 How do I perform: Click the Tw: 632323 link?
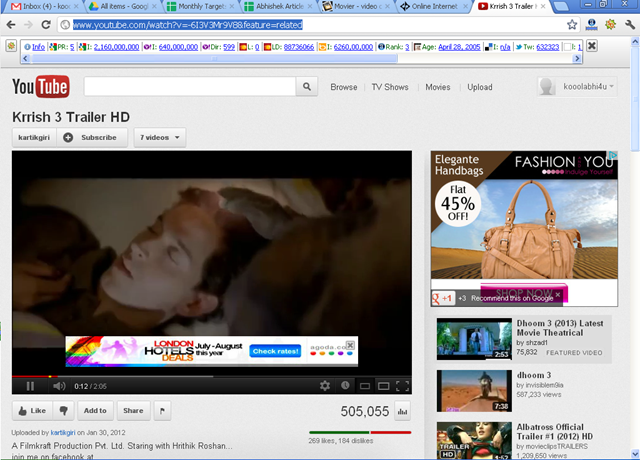pyautogui.click(x=547, y=47)
